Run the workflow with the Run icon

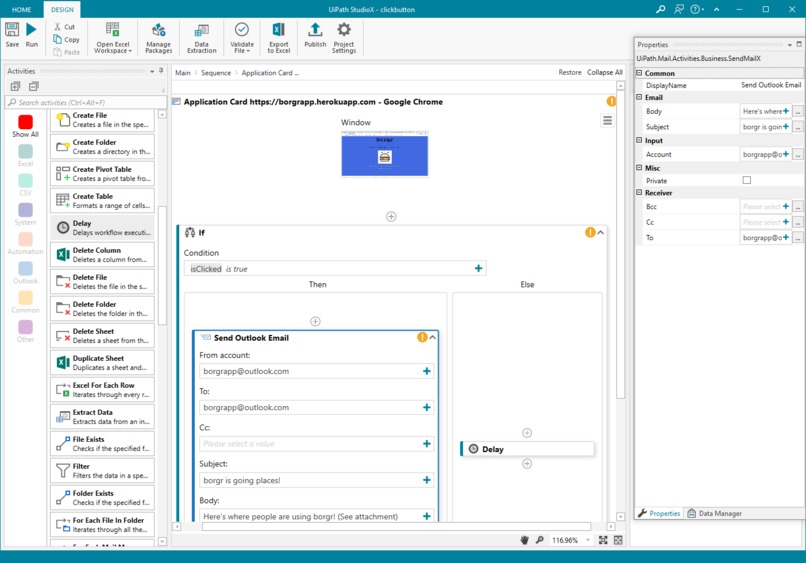31,30
